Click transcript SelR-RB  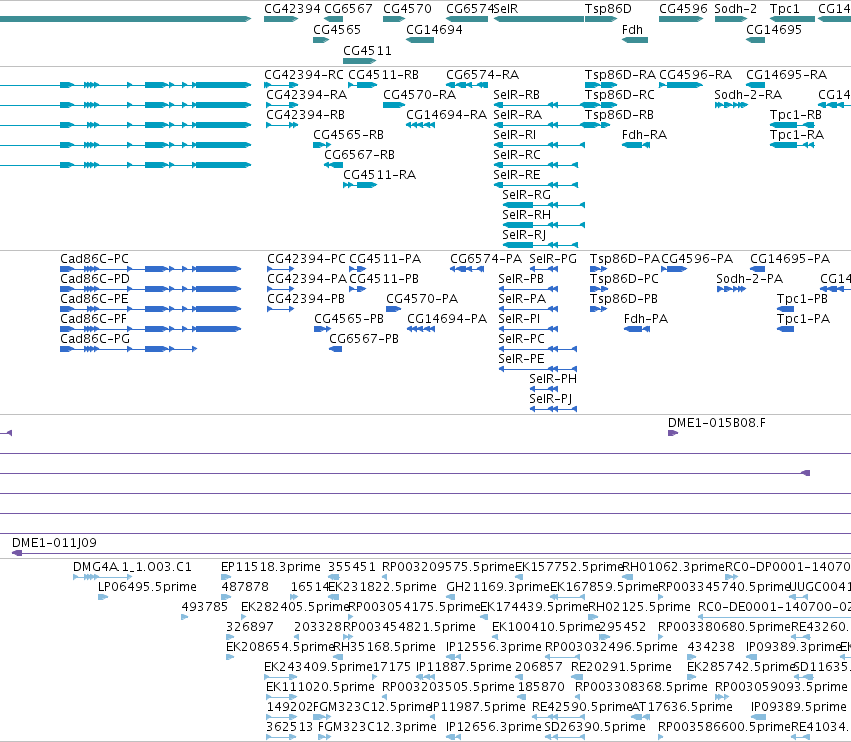click(x=539, y=105)
